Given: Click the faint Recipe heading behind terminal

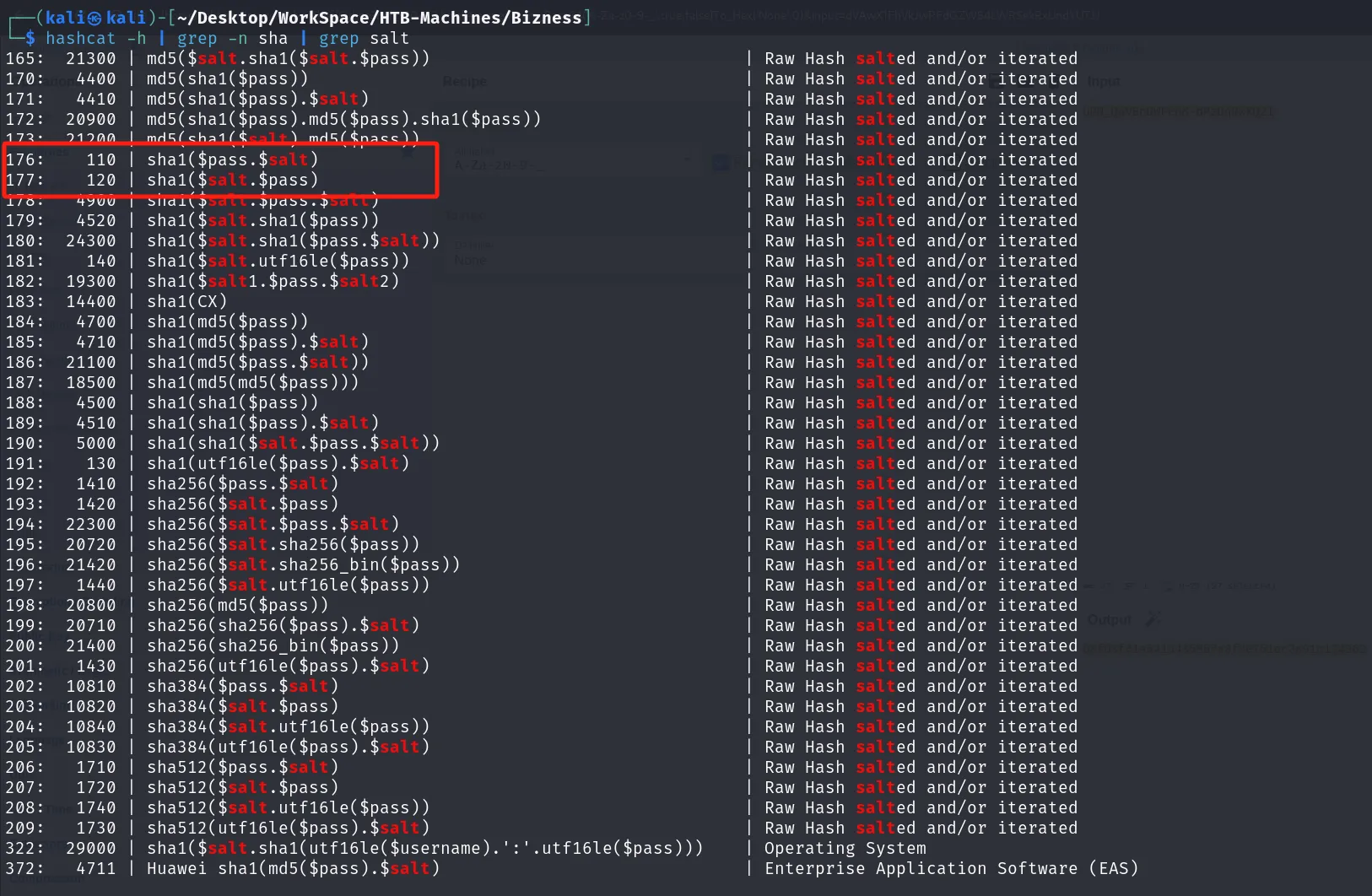Looking at the screenshot, I should coord(464,81).
